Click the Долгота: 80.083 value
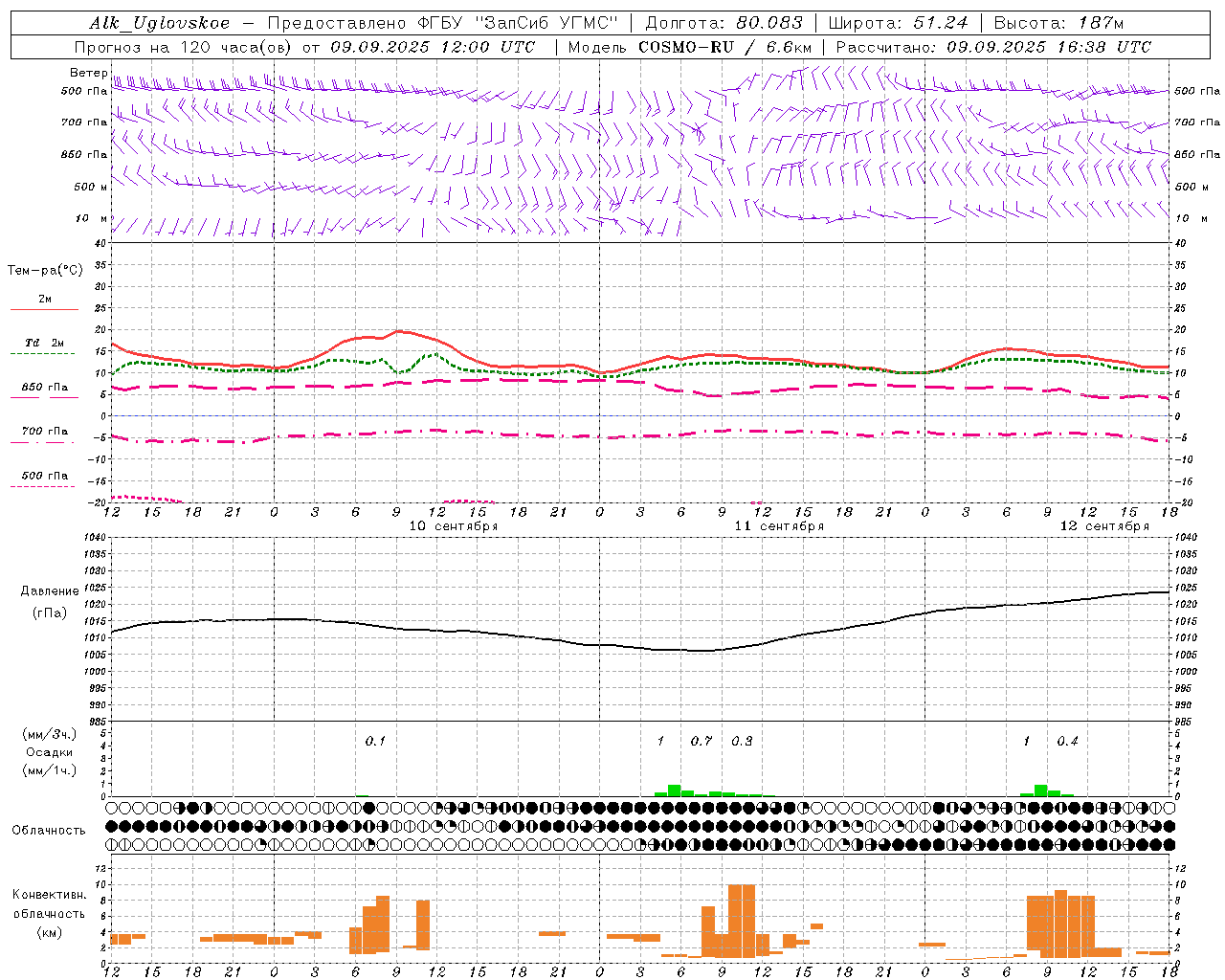Viewport: 1225px width, 980px height. [x=723, y=24]
